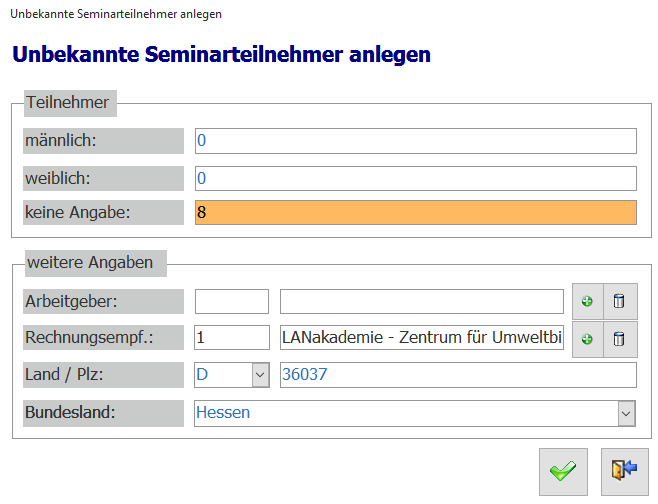Add a new Arbeitgeber with the plus icon
Image resolution: width=658 pixels, height=504 pixels.
point(587,301)
